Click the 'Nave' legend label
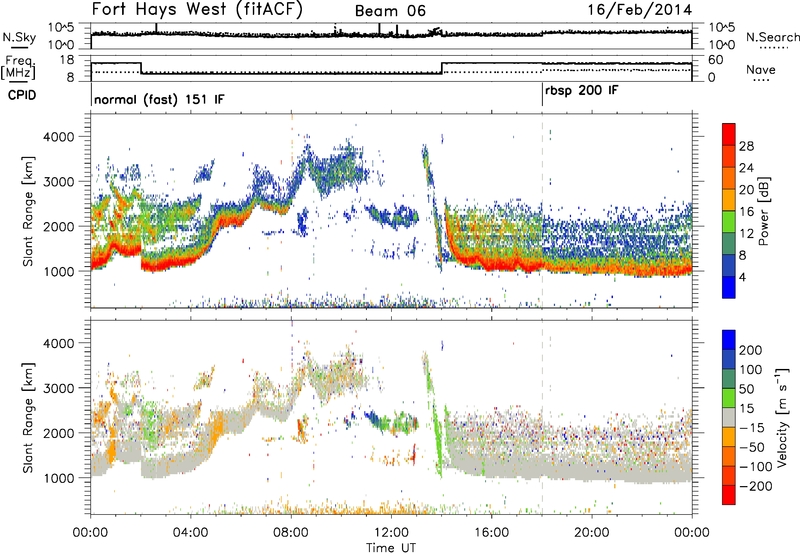 point(761,69)
